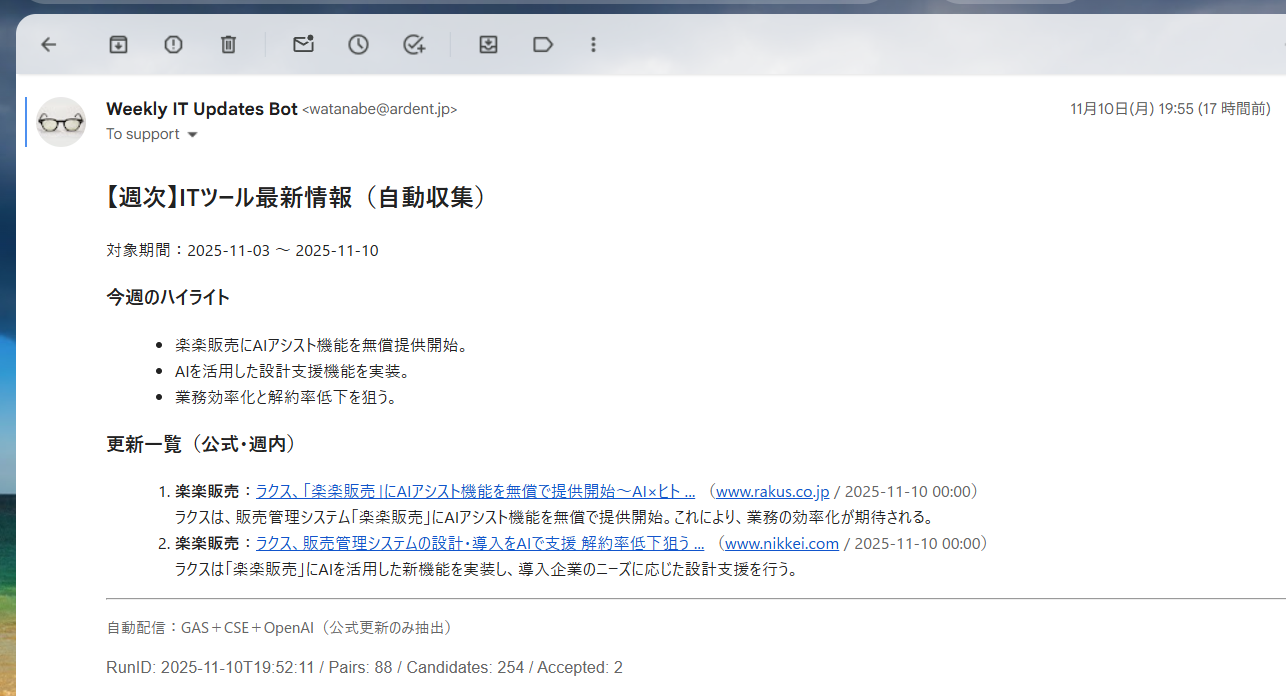Archive this email

click(x=119, y=44)
